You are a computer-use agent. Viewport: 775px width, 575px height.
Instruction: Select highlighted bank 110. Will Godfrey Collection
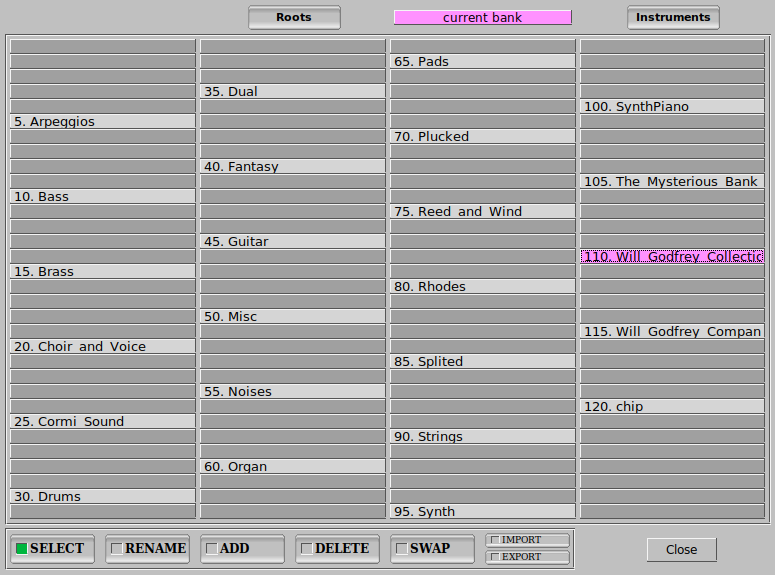672,257
